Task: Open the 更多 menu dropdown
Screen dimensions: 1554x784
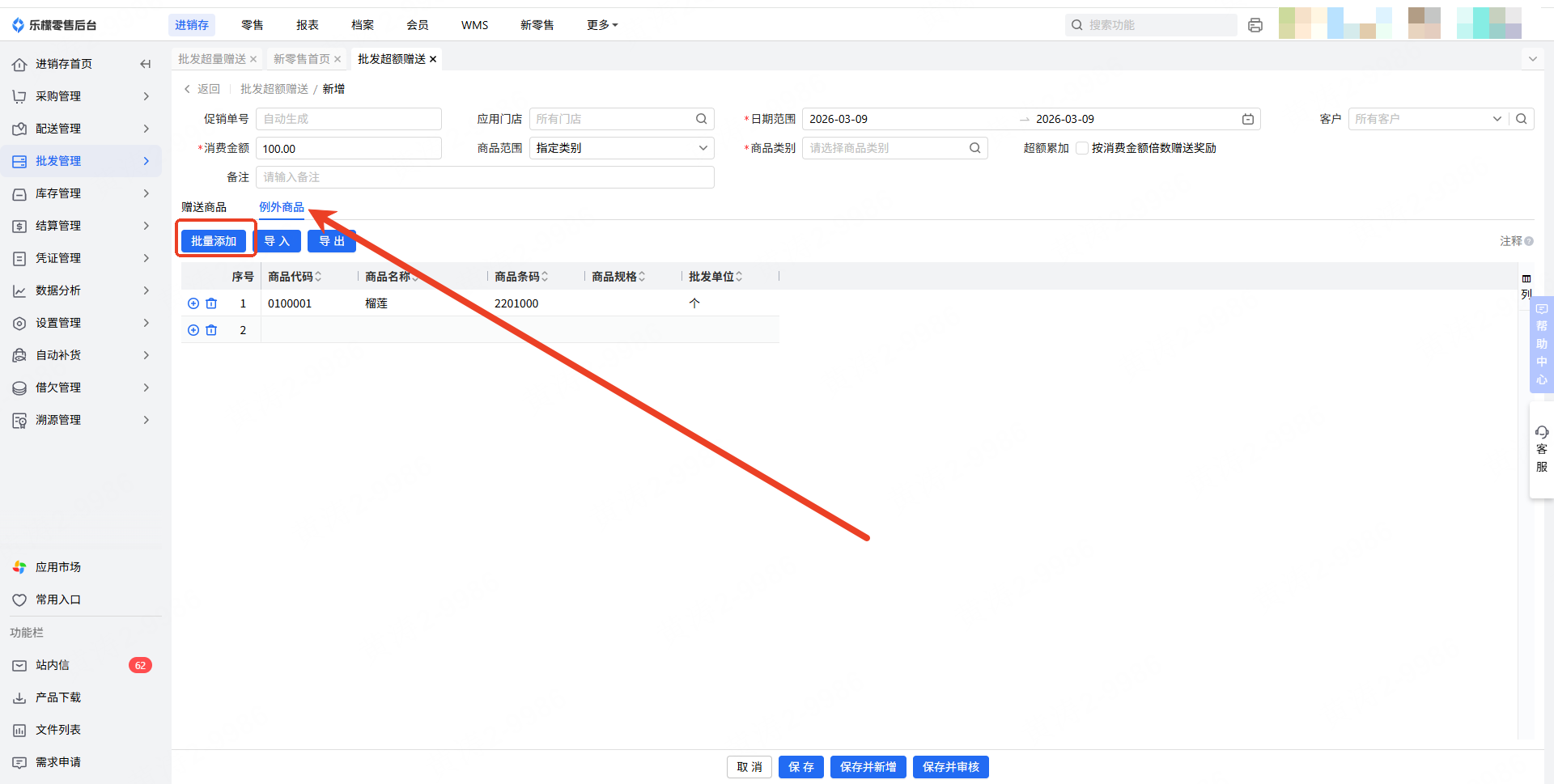Action: [x=602, y=25]
